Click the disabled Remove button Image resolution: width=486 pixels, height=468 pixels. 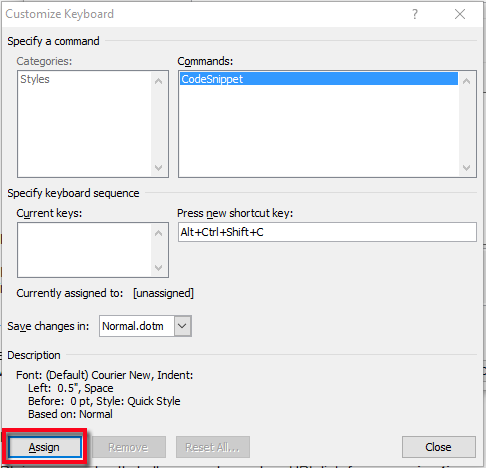[129, 447]
